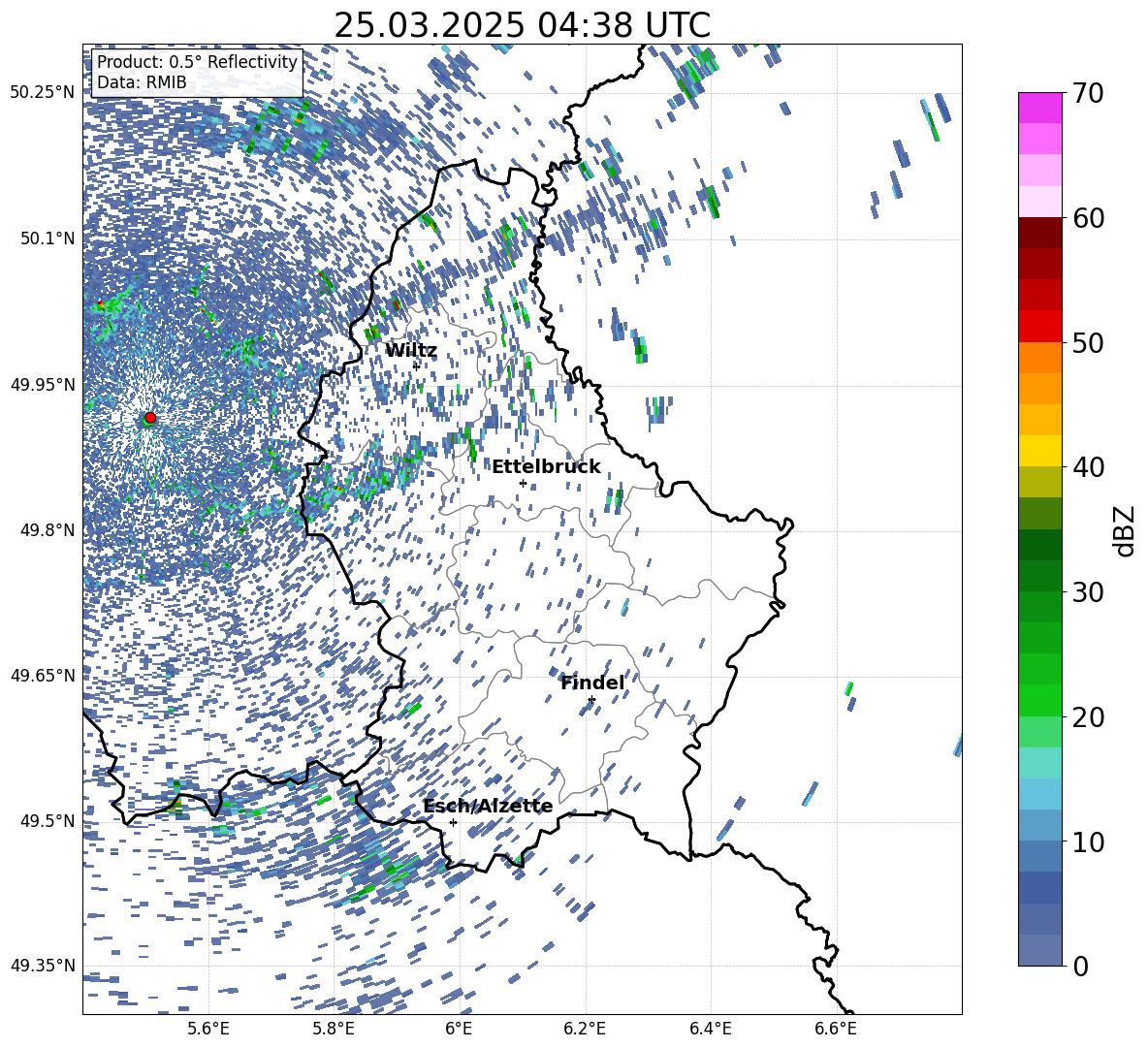This screenshot has width=1148, height=1048.
Task: Click the Esch/Alzette city label
Action: (x=488, y=806)
